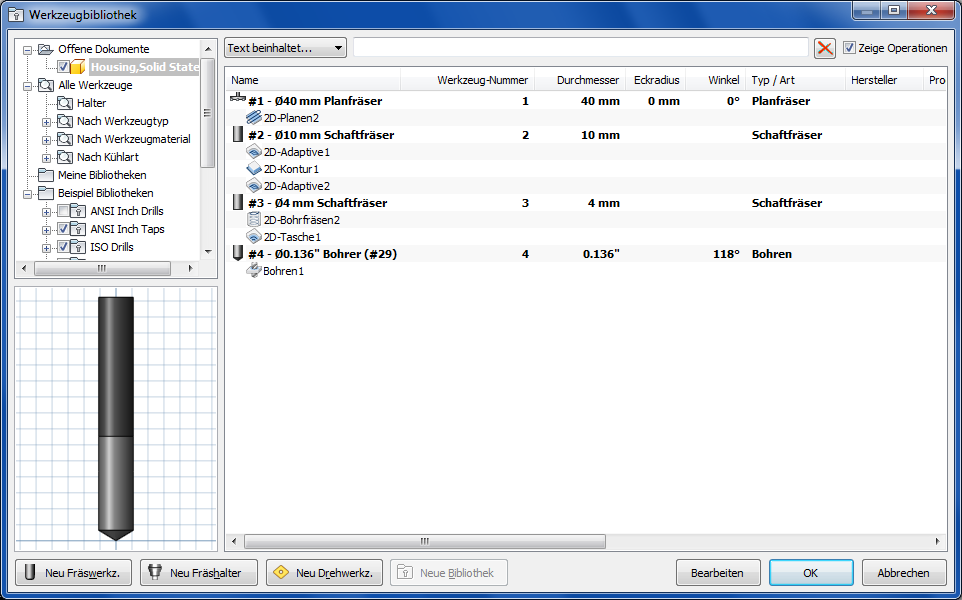Viewport: 962px width, 600px height.
Task: Click the Neu Drehwerkz. button
Action: click(325, 572)
